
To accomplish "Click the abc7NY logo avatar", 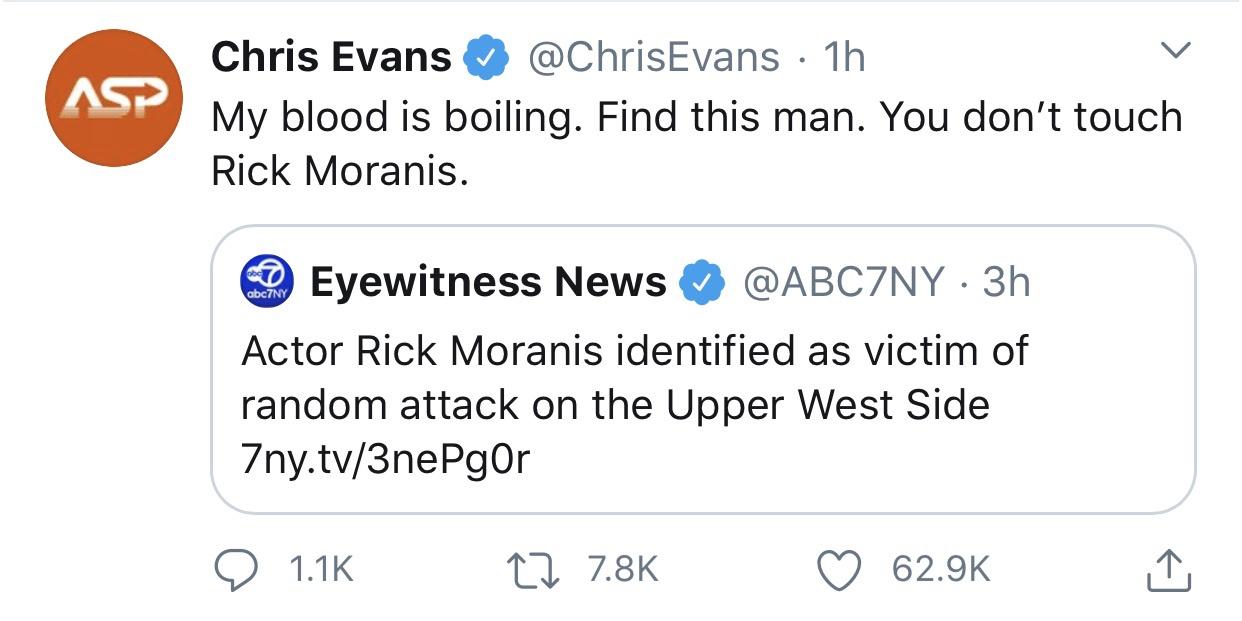I will click(x=269, y=284).
